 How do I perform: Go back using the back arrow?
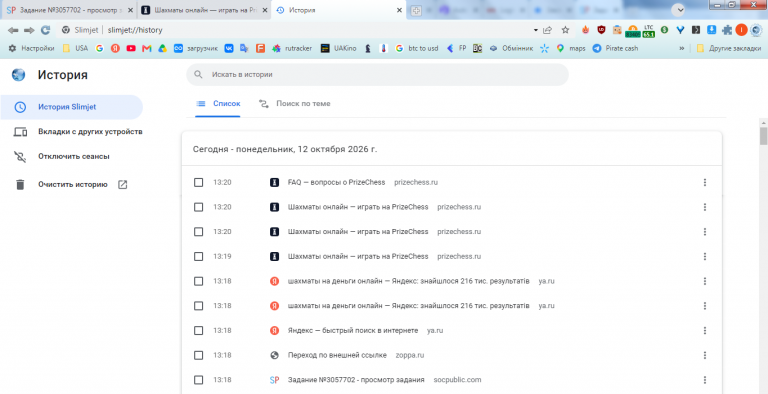click(13, 30)
